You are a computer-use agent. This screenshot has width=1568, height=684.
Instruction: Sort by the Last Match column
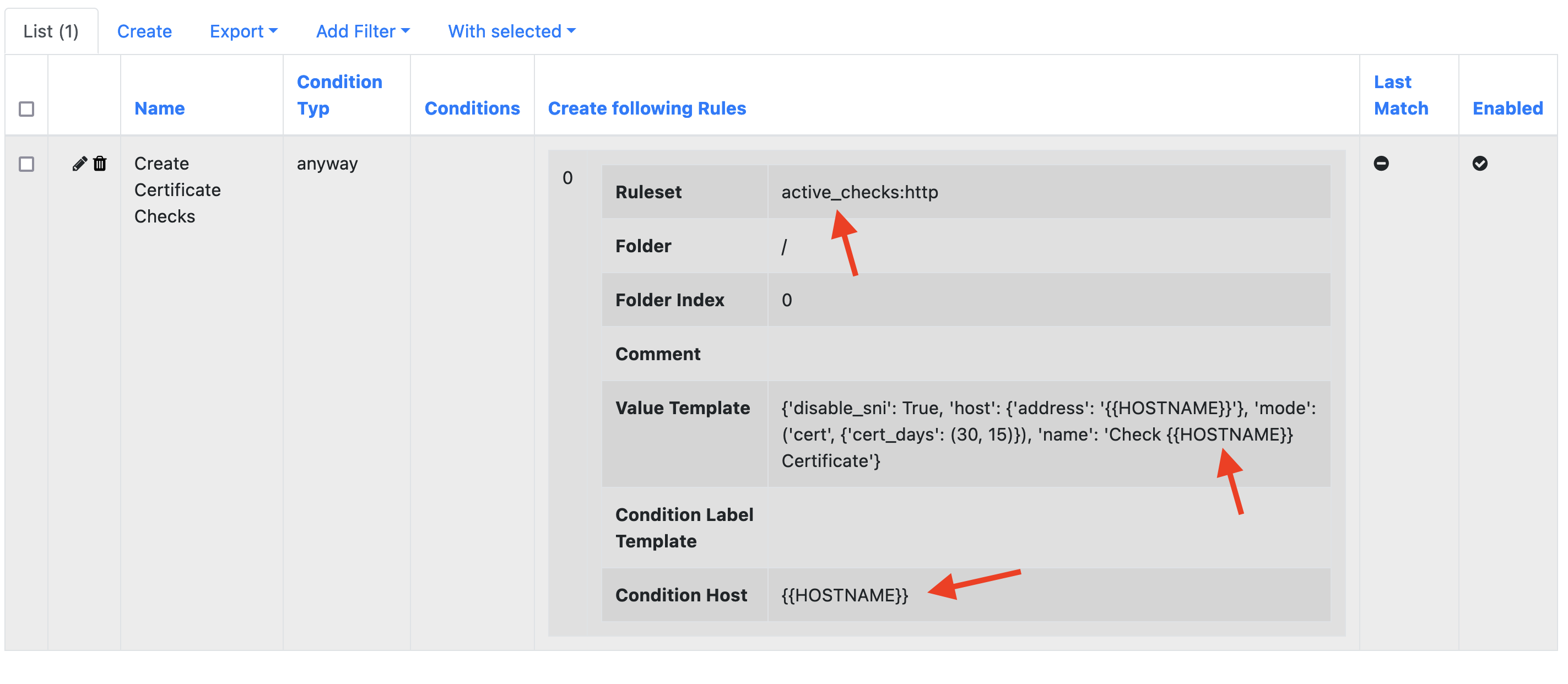[1401, 95]
